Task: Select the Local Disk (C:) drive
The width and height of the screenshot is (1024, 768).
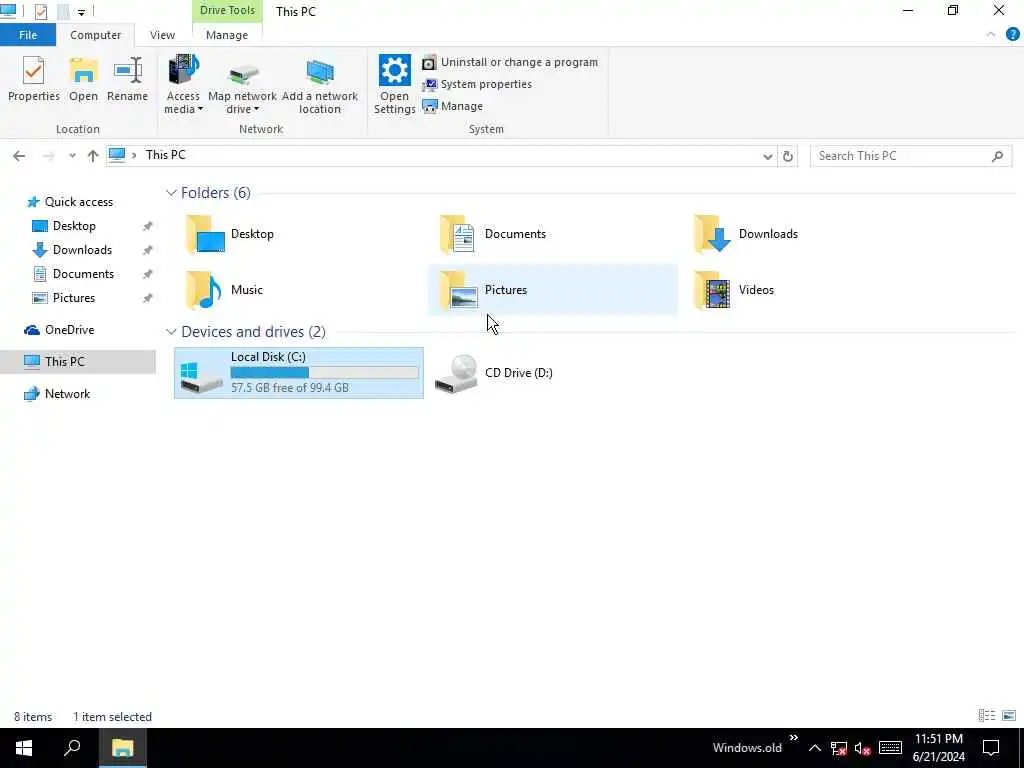Action: (298, 373)
